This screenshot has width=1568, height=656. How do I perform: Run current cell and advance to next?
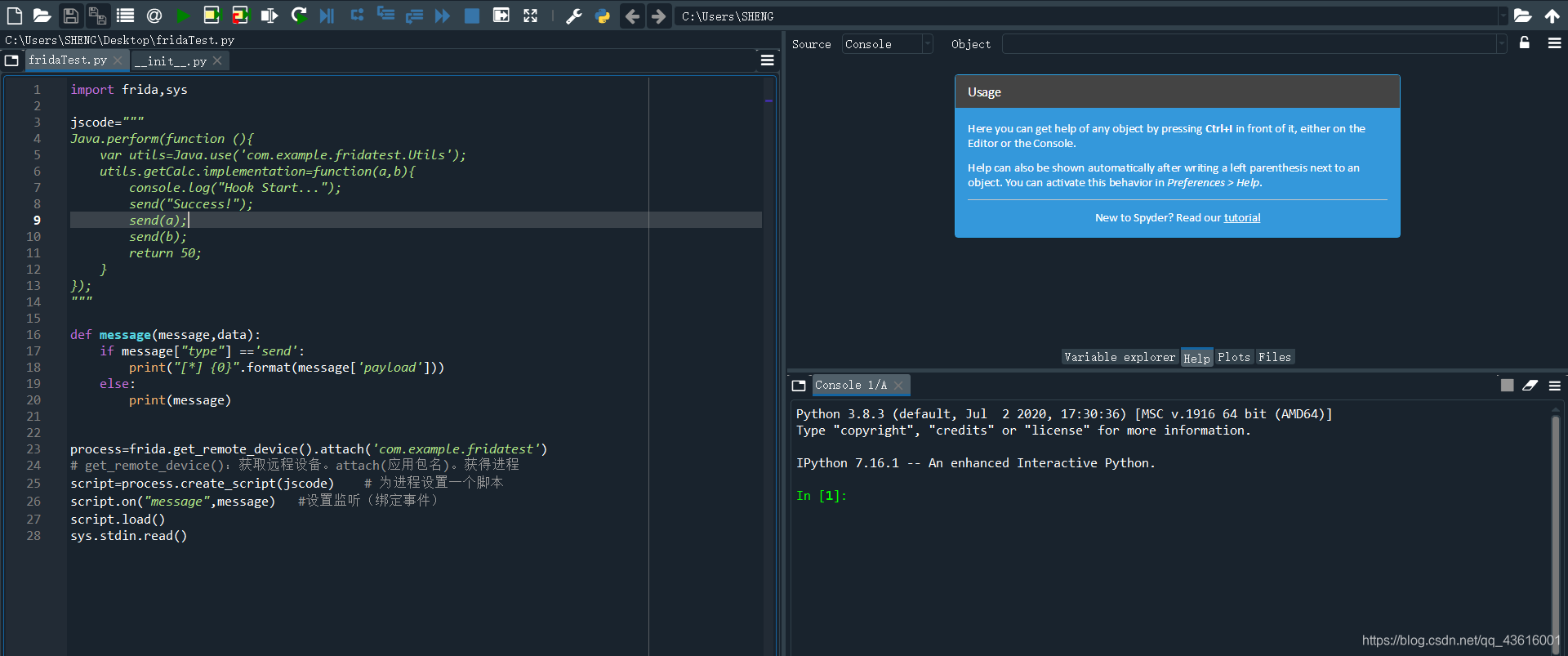[240, 16]
